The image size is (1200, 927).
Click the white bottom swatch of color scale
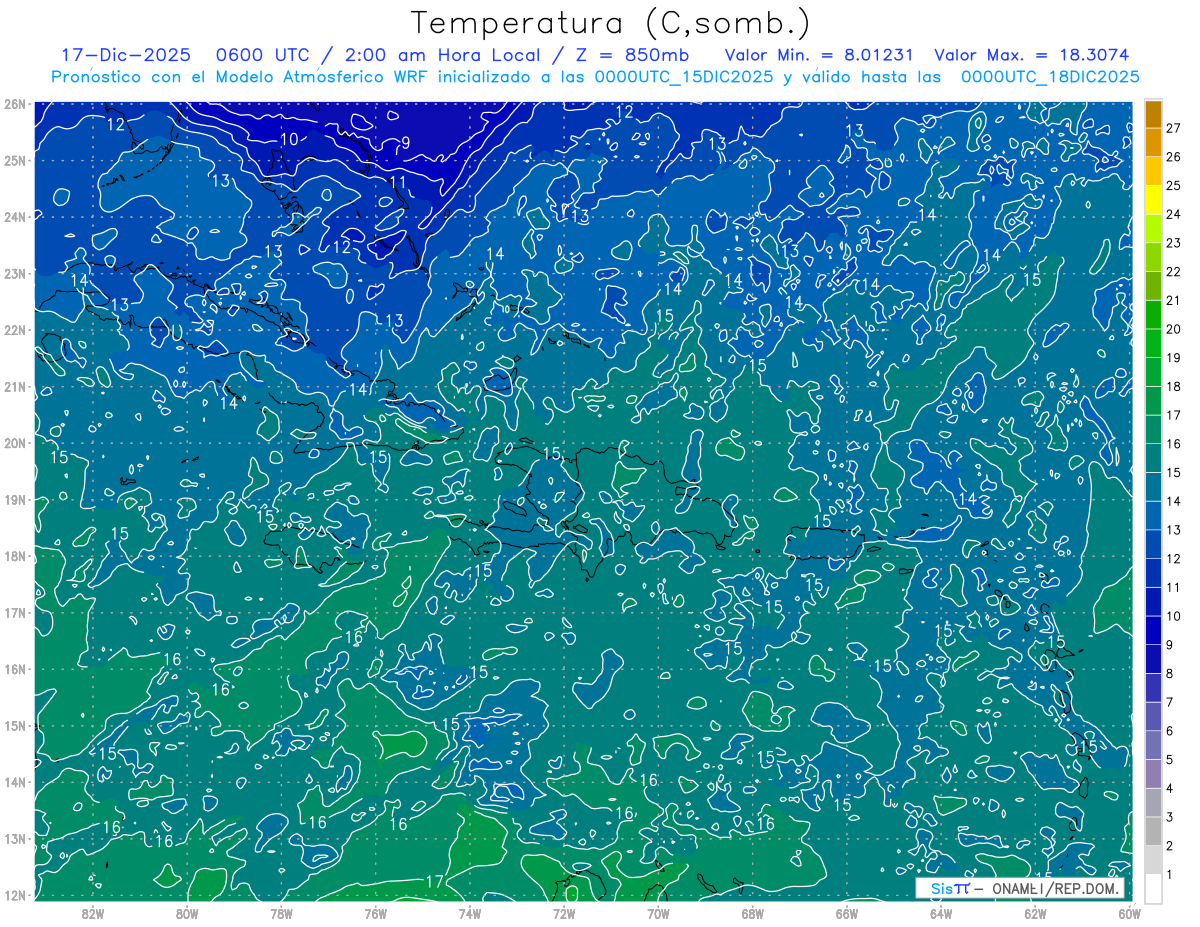pyautogui.click(x=1153, y=888)
